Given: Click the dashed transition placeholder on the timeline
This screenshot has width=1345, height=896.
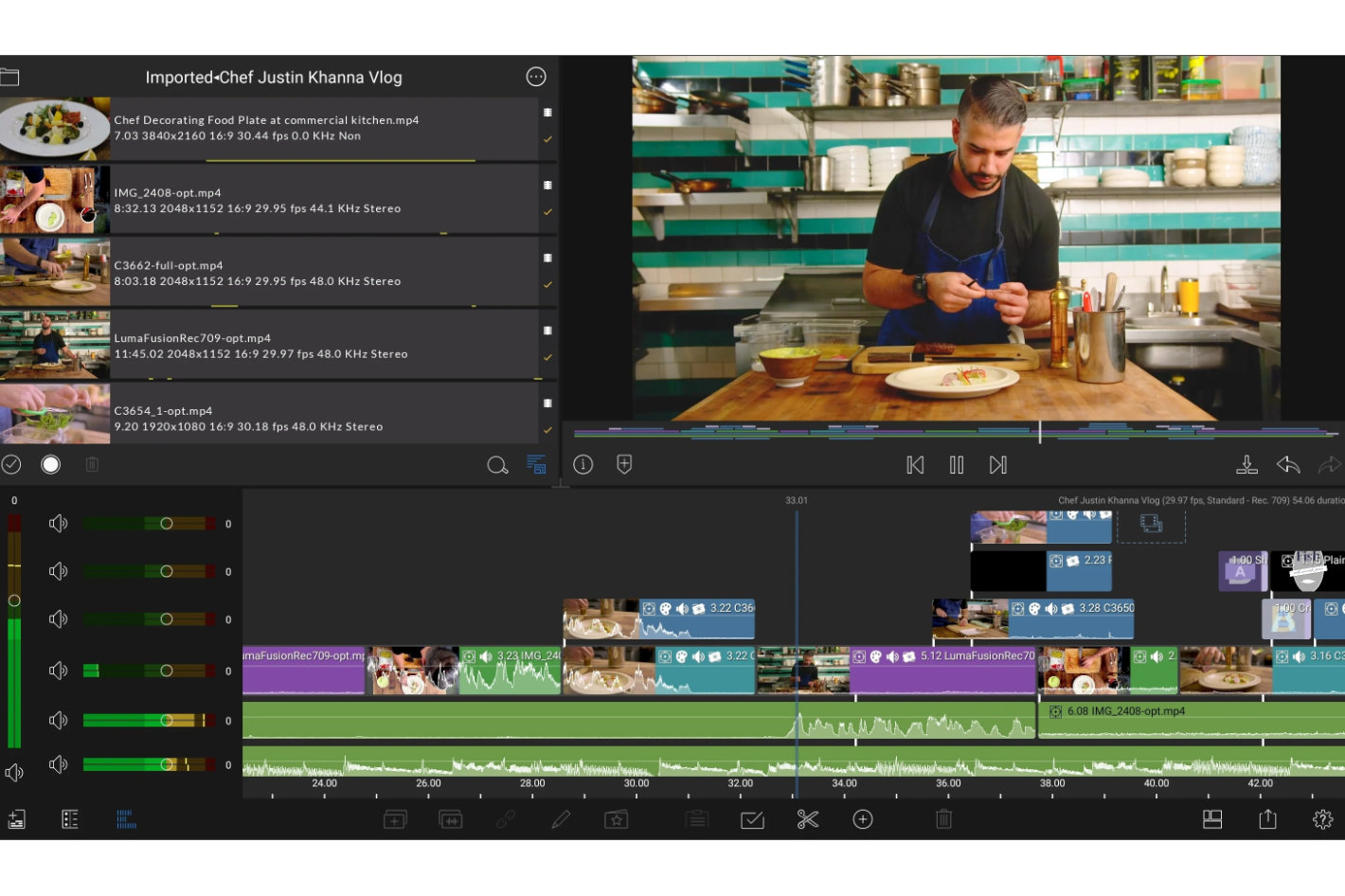Looking at the screenshot, I should pos(1152,525).
